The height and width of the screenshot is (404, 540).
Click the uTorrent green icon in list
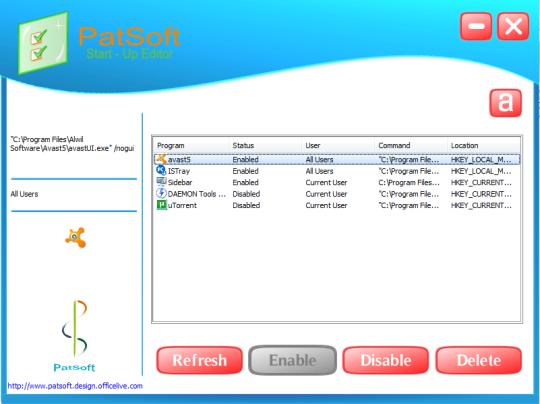click(161, 205)
